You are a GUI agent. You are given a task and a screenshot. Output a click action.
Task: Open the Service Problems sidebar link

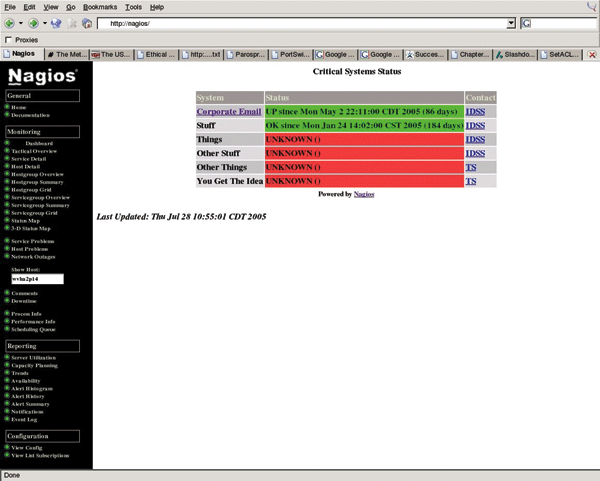[x=33, y=241]
